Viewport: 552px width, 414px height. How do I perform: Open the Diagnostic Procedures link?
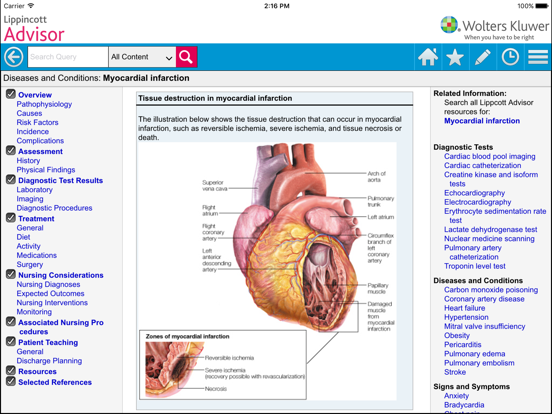[x=54, y=208]
